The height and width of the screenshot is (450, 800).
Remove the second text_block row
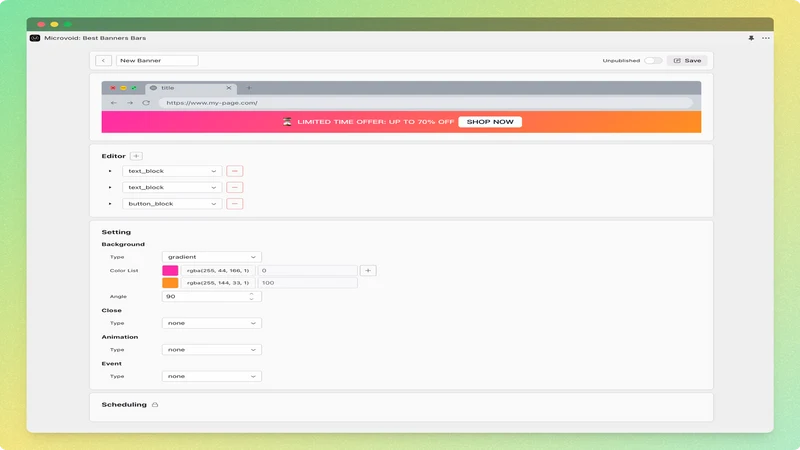235,188
